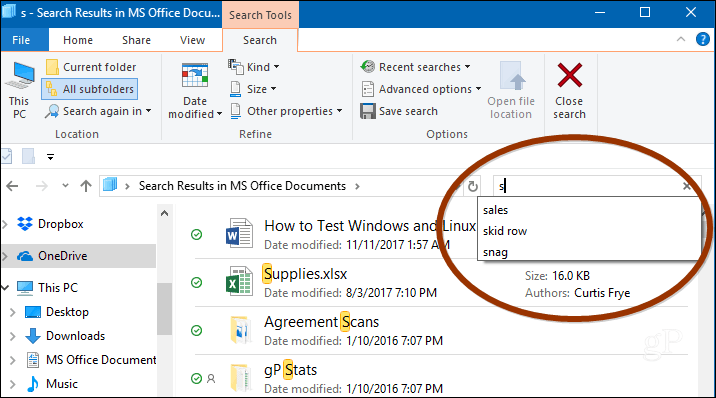Open Other properties dropdown
Viewport: 716px width, 398px height.
pos(287,111)
